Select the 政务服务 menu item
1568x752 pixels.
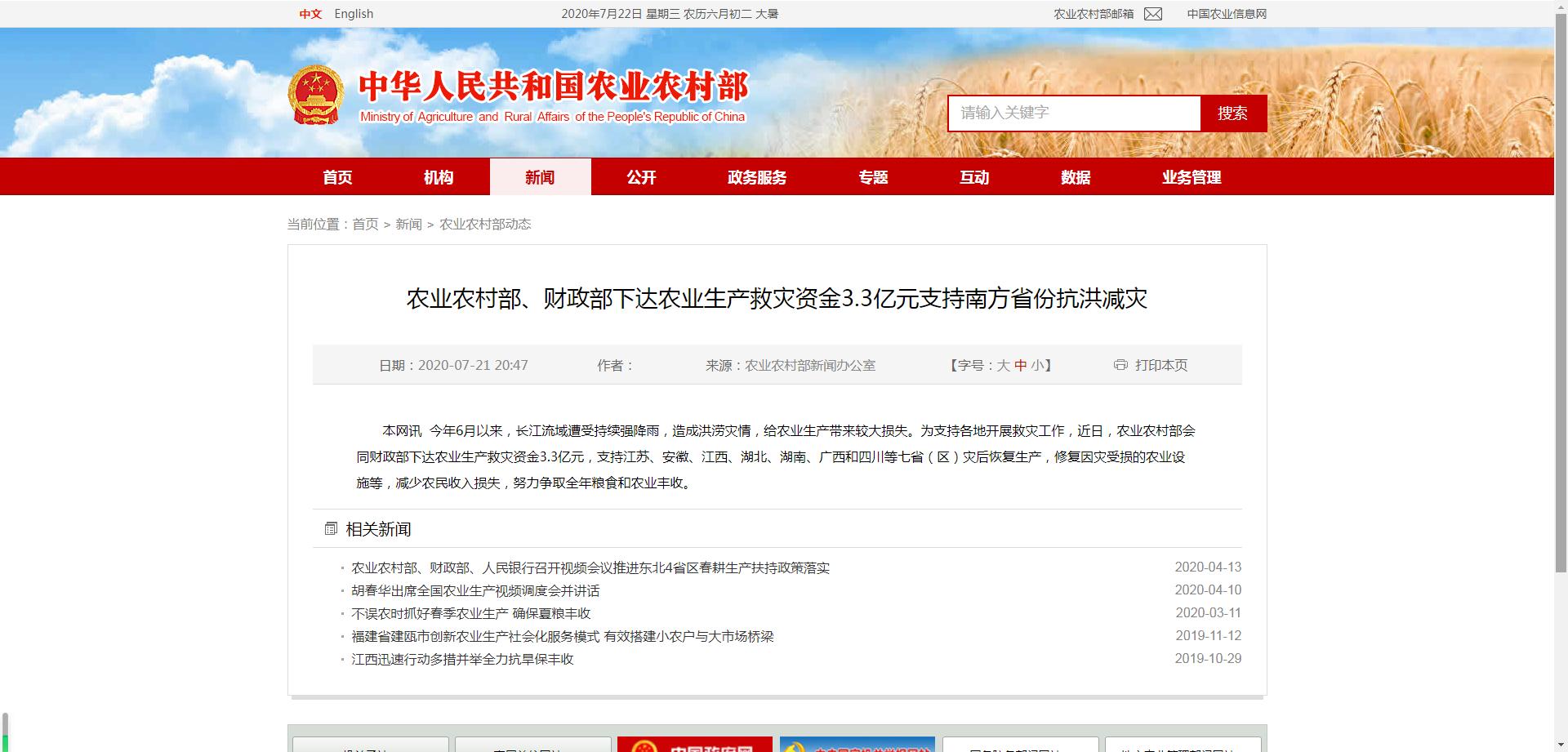point(757,177)
